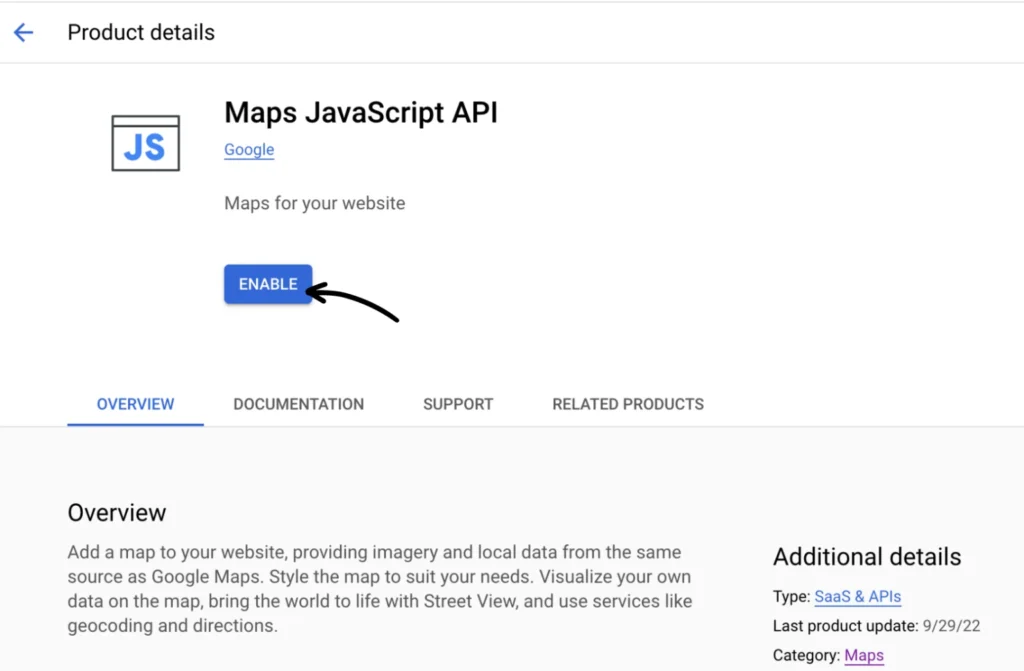Open the Google publisher link

(249, 150)
